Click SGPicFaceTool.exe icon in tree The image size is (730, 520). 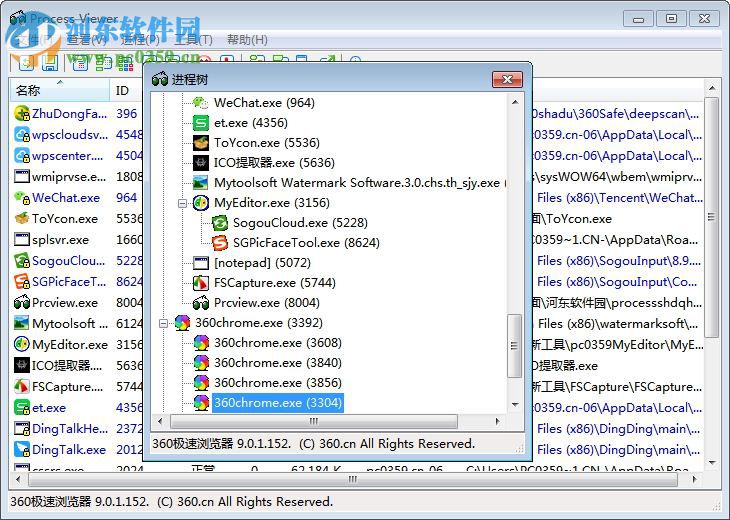click(220, 243)
